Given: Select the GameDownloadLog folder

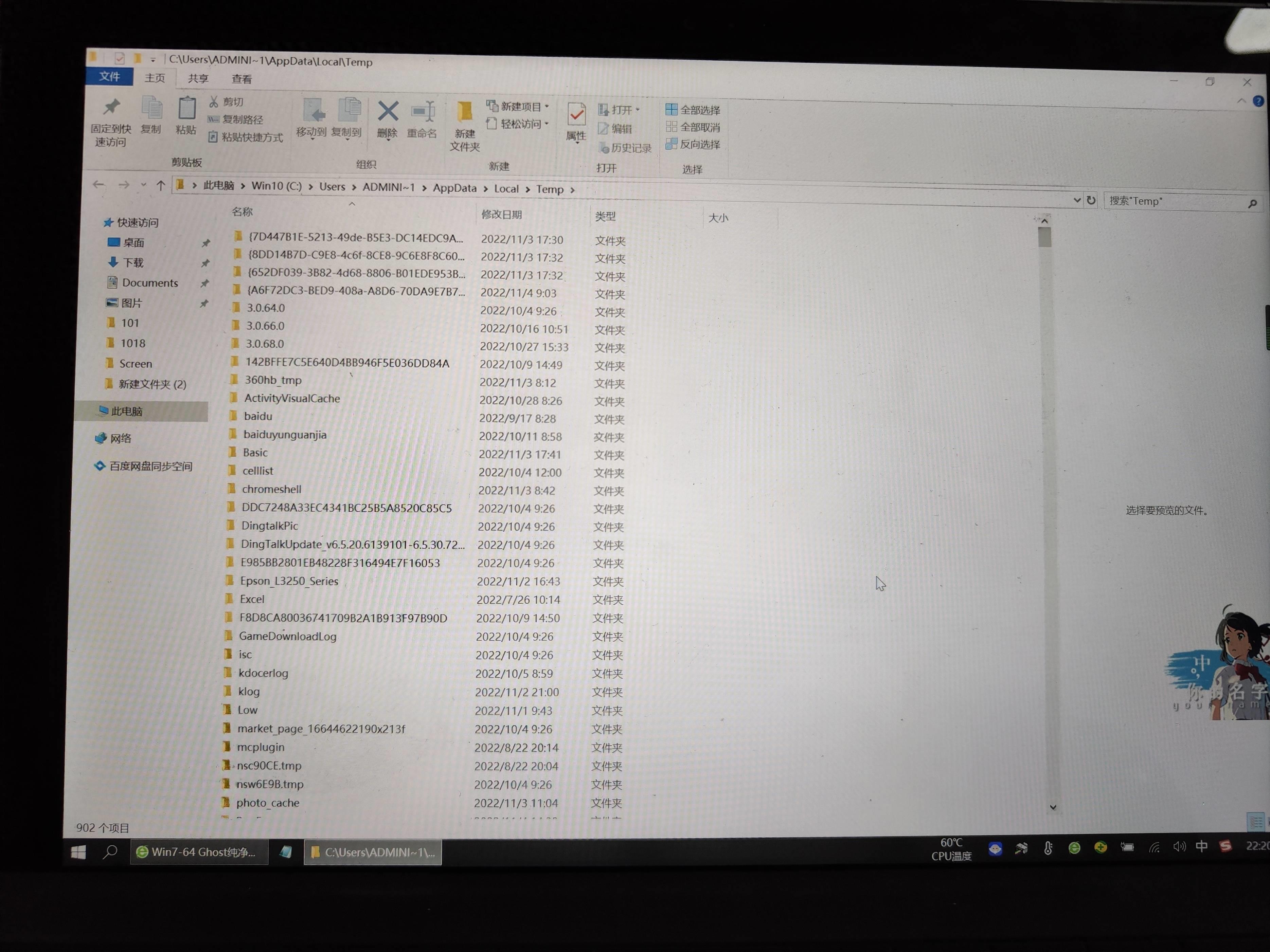Looking at the screenshot, I should point(287,636).
